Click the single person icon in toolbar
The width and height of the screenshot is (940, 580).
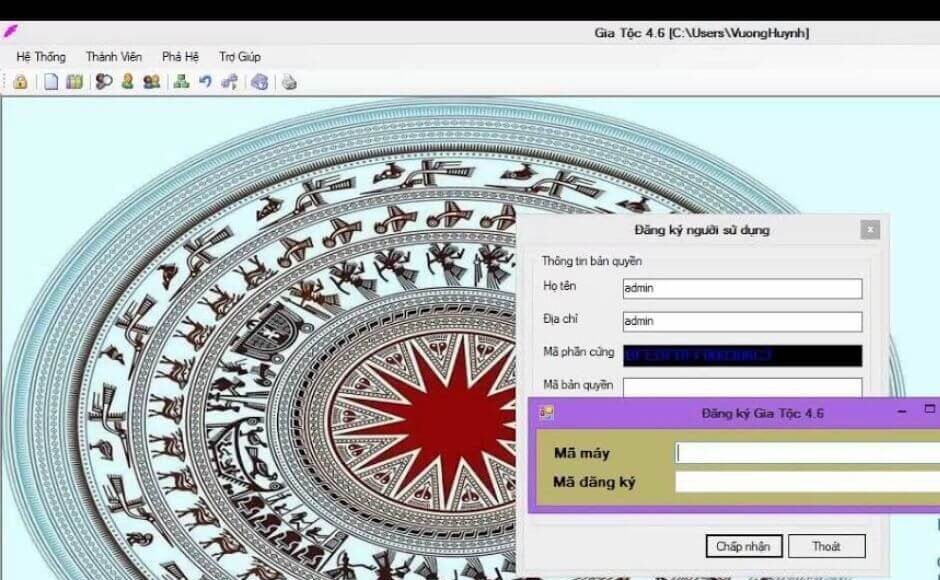pyautogui.click(x=127, y=82)
